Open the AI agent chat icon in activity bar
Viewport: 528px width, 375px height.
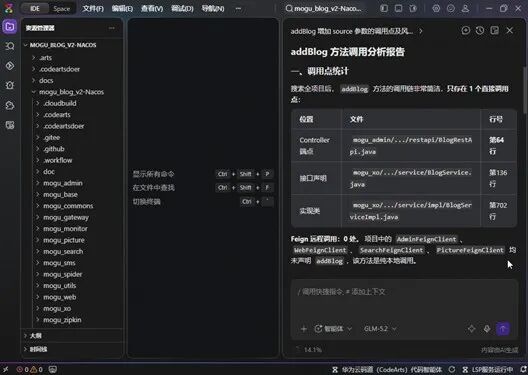click(x=10, y=105)
